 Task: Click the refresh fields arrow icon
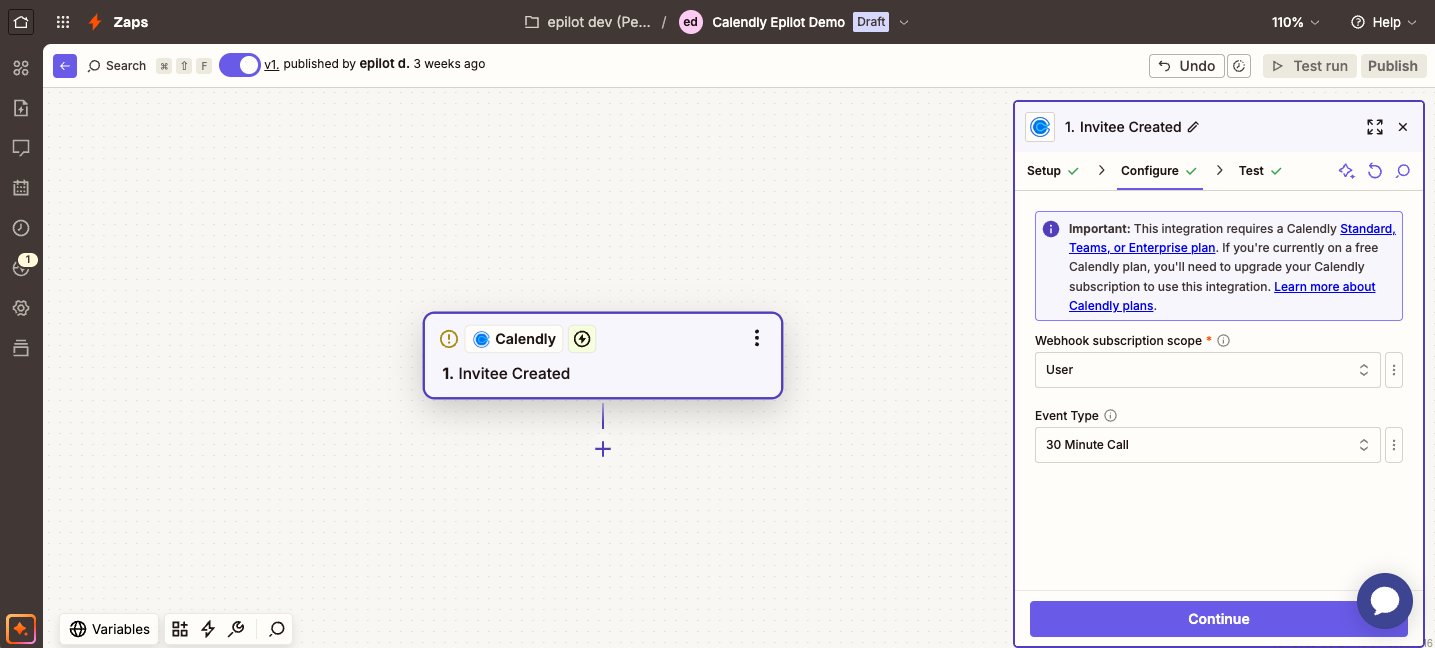click(x=1375, y=171)
